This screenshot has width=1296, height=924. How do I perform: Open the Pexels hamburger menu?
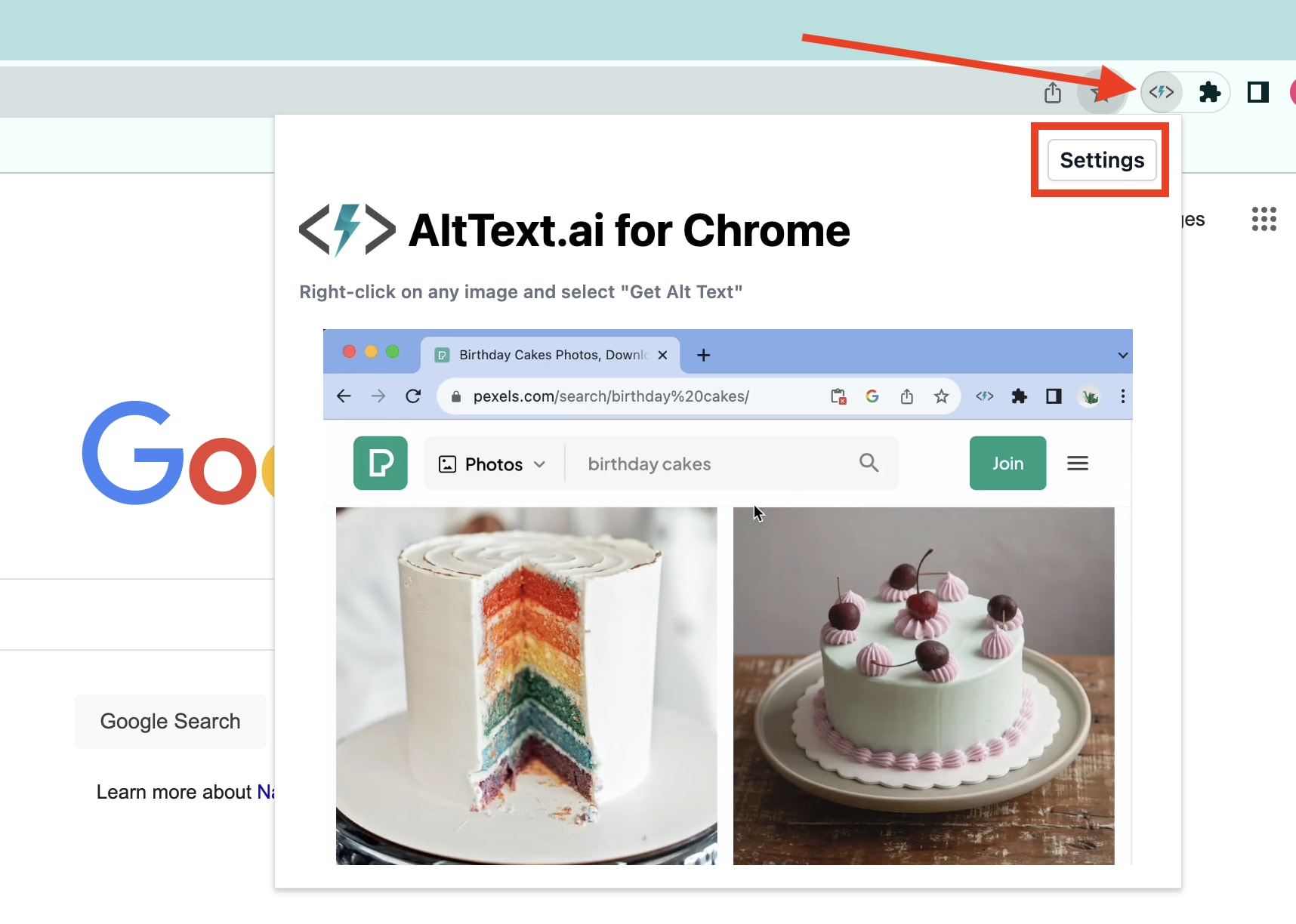[x=1078, y=463]
